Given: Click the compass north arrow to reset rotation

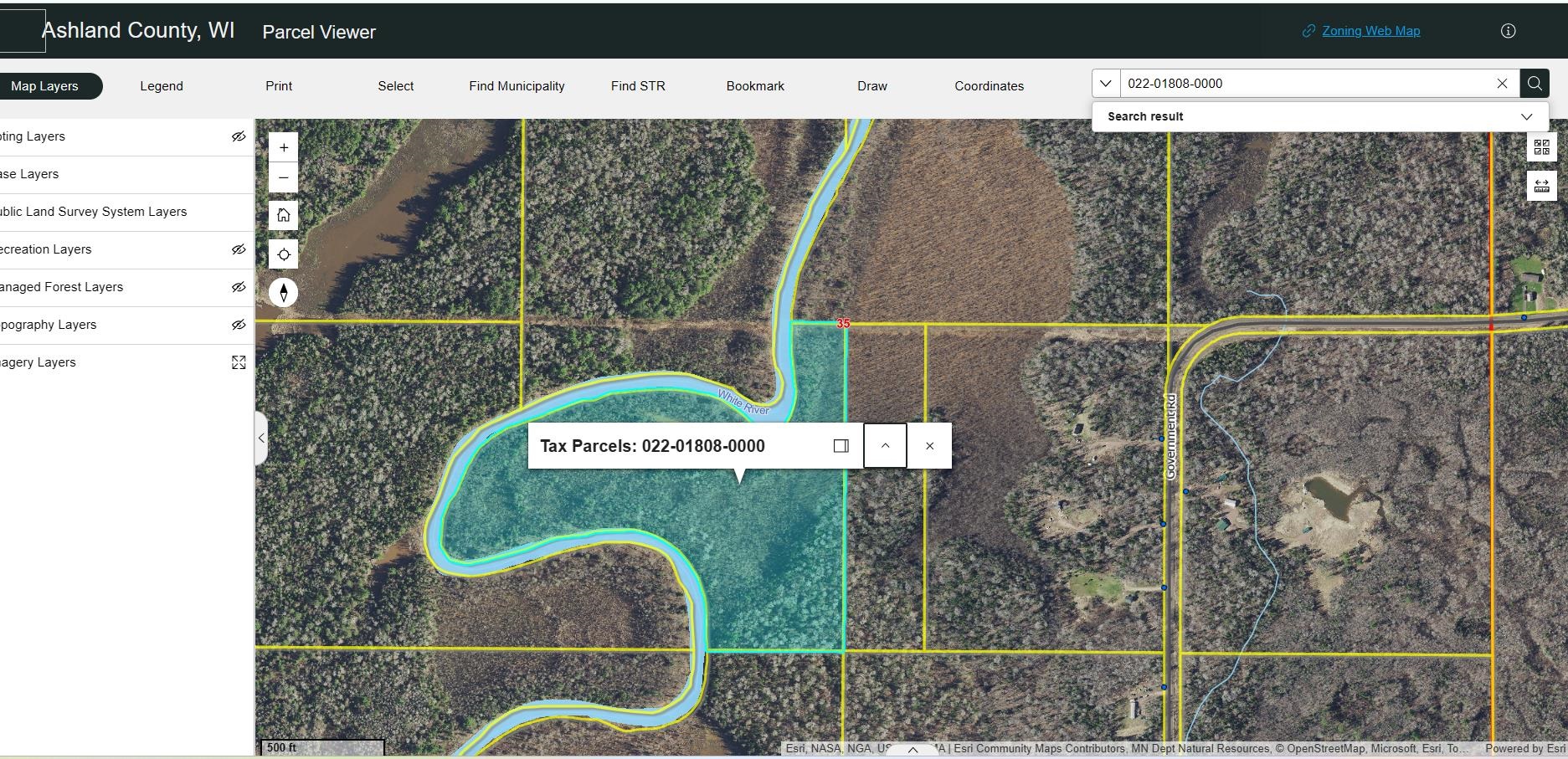Looking at the screenshot, I should pos(283,293).
